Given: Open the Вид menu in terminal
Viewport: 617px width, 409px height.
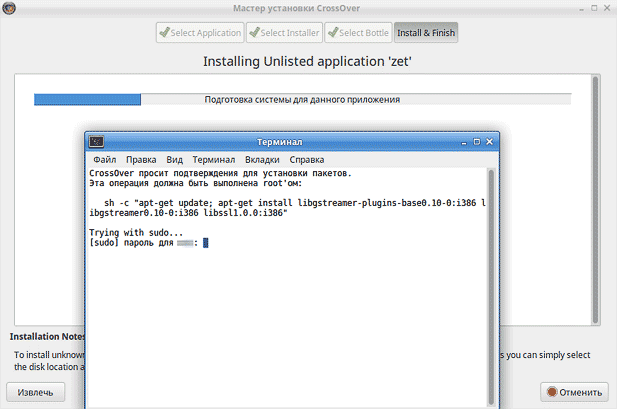Looking at the screenshot, I should (x=174, y=160).
